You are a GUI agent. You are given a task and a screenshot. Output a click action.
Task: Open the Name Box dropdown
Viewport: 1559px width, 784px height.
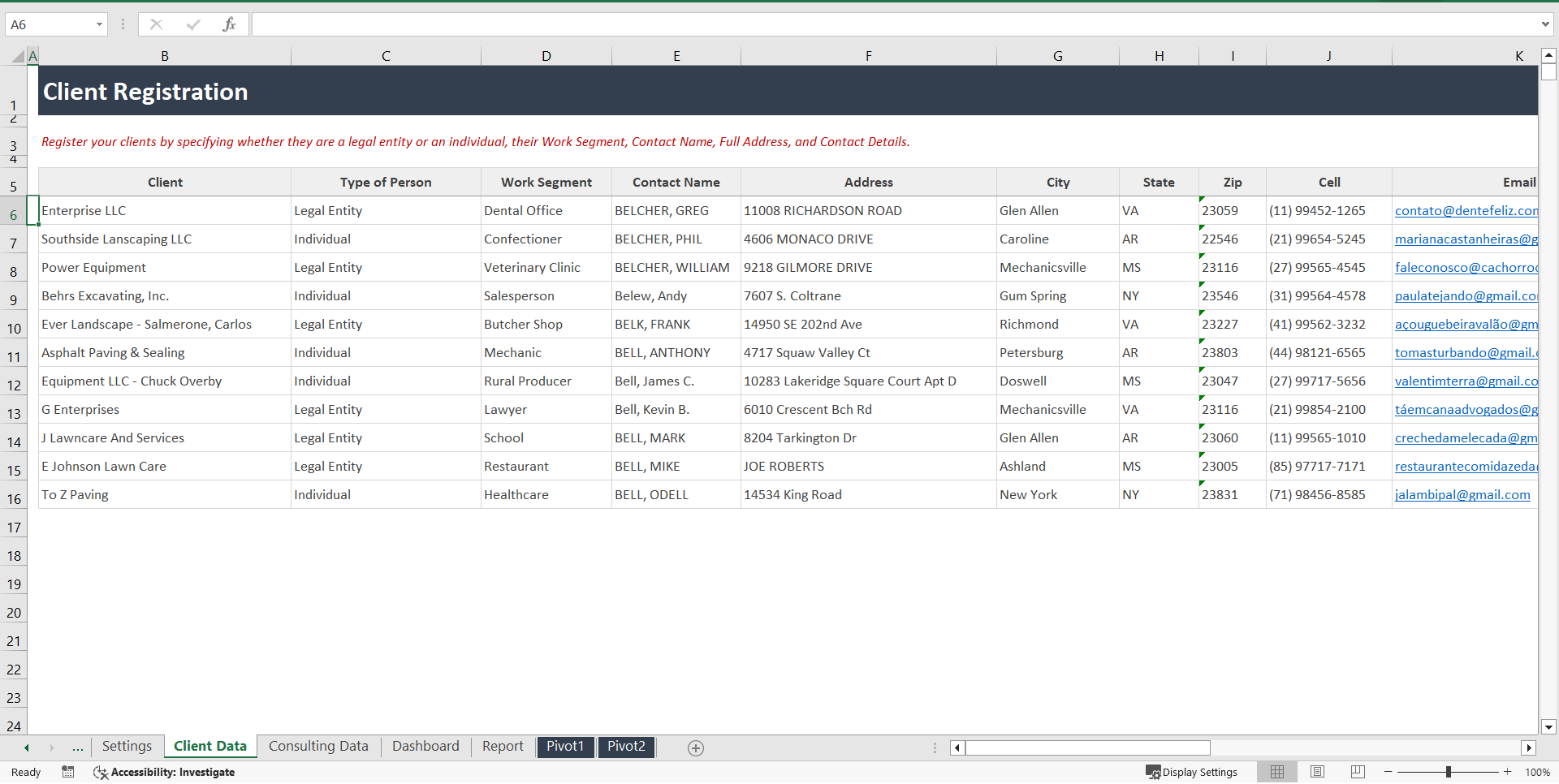click(99, 24)
